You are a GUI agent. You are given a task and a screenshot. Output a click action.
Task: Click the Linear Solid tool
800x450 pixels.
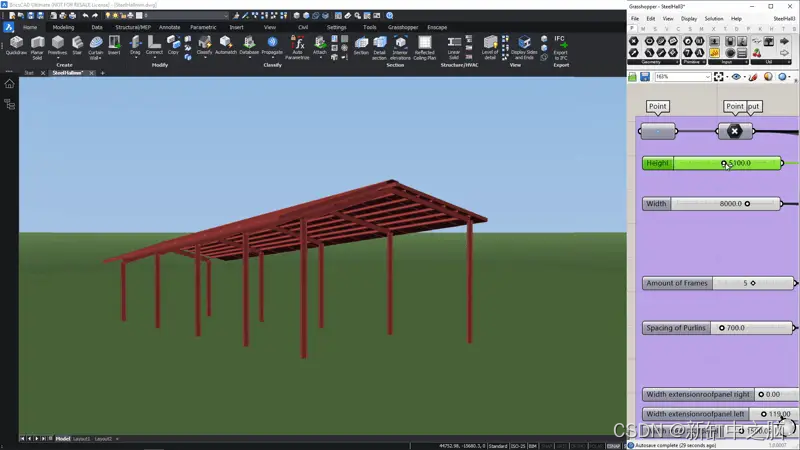pos(454,47)
